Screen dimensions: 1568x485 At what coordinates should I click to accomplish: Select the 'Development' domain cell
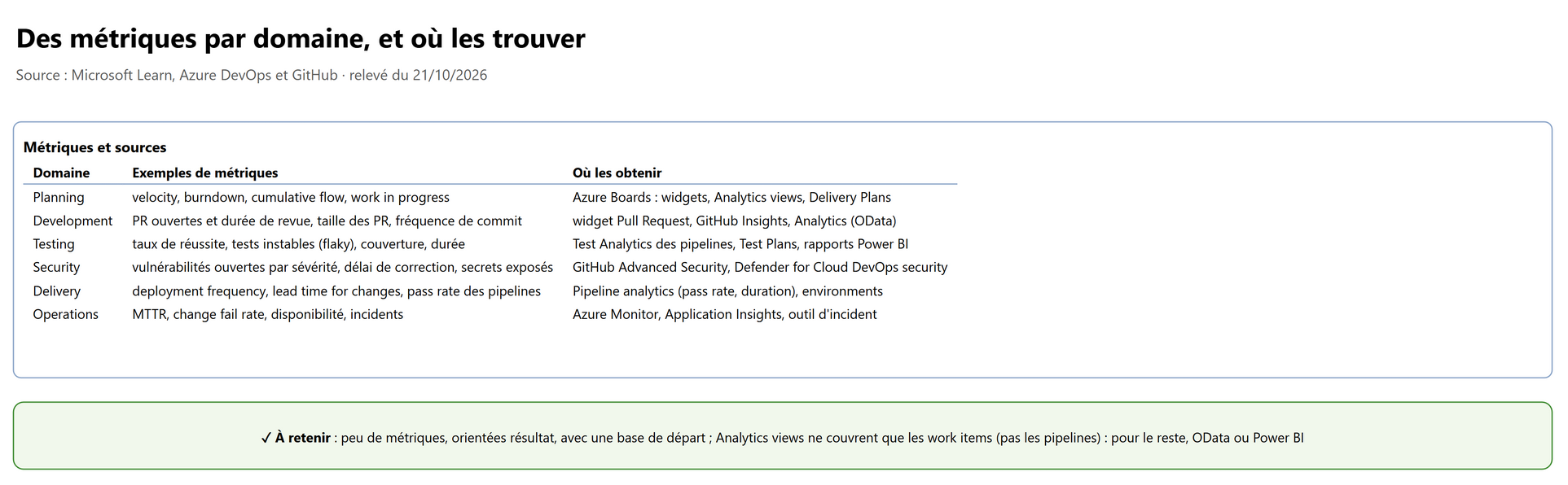click(x=72, y=221)
